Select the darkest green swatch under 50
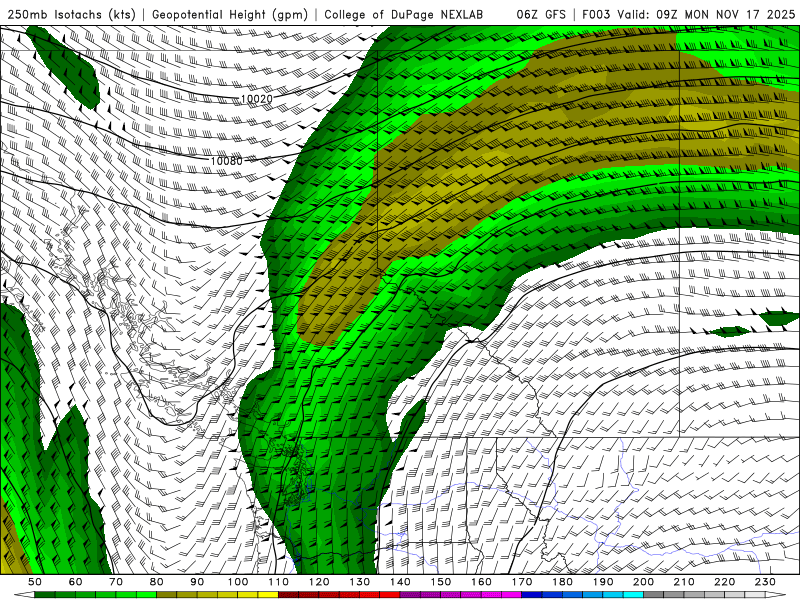The width and height of the screenshot is (800, 600). click(x=45, y=595)
